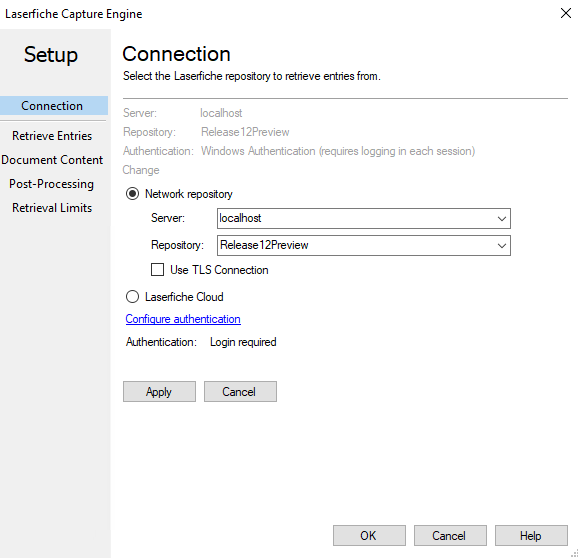Image resolution: width=578 pixels, height=558 pixels.
Task: Open Help for this dialog
Action: (531, 536)
